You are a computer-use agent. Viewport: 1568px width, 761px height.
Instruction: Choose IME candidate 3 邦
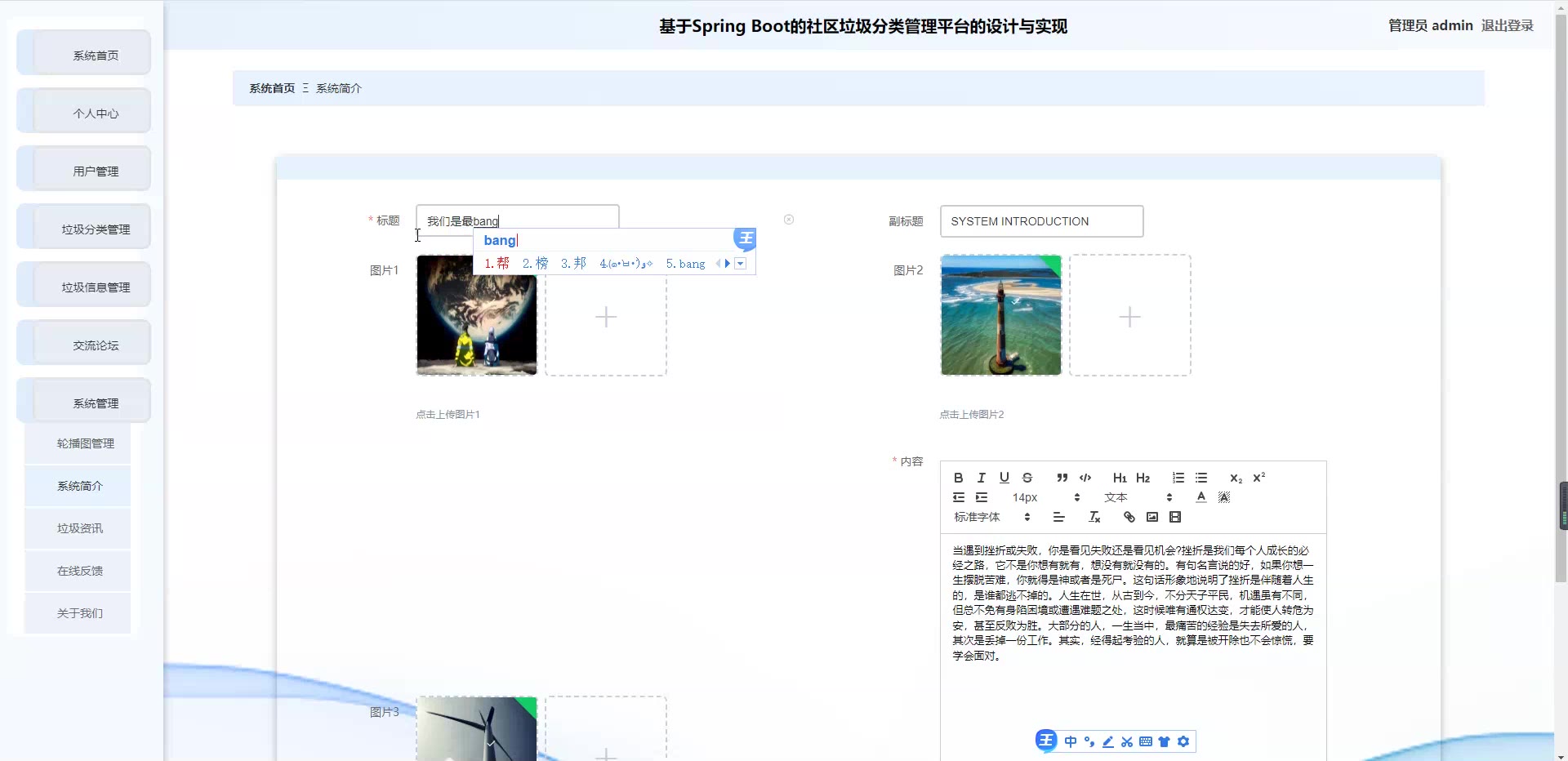tap(573, 263)
